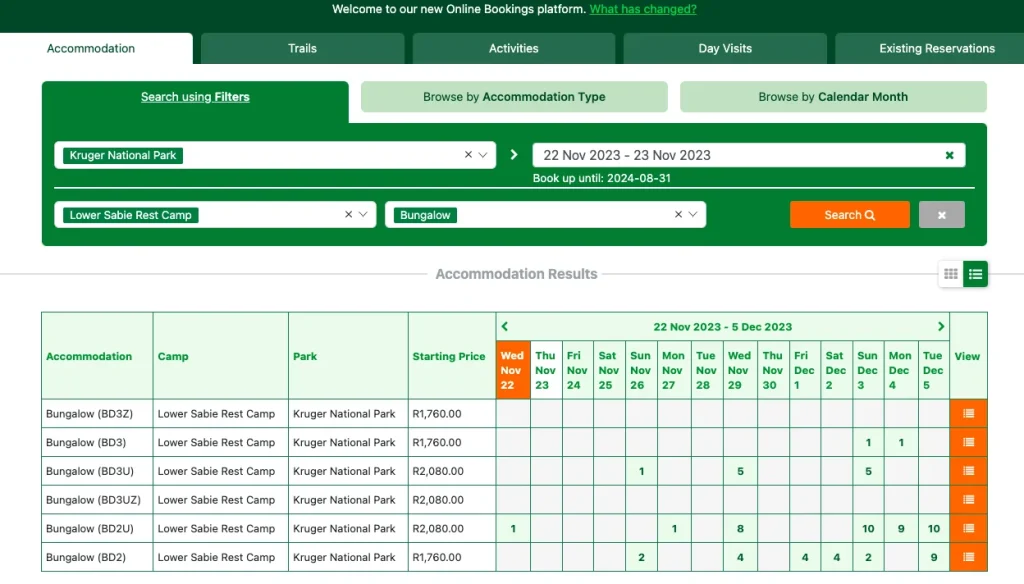Open details for Bungalow (BD3U) row
Image resolution: width=1024 pixels, height=584 pixels.
(x=968, y=471)
